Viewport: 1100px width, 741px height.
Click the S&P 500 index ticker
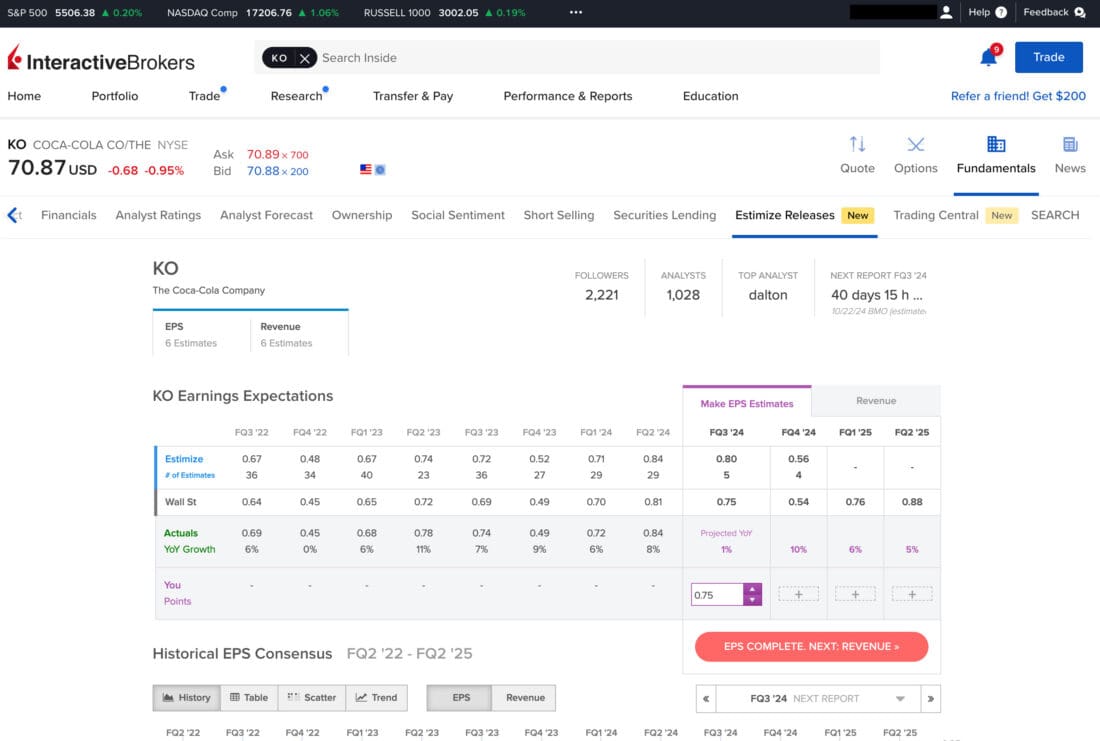tap(74, 13)
